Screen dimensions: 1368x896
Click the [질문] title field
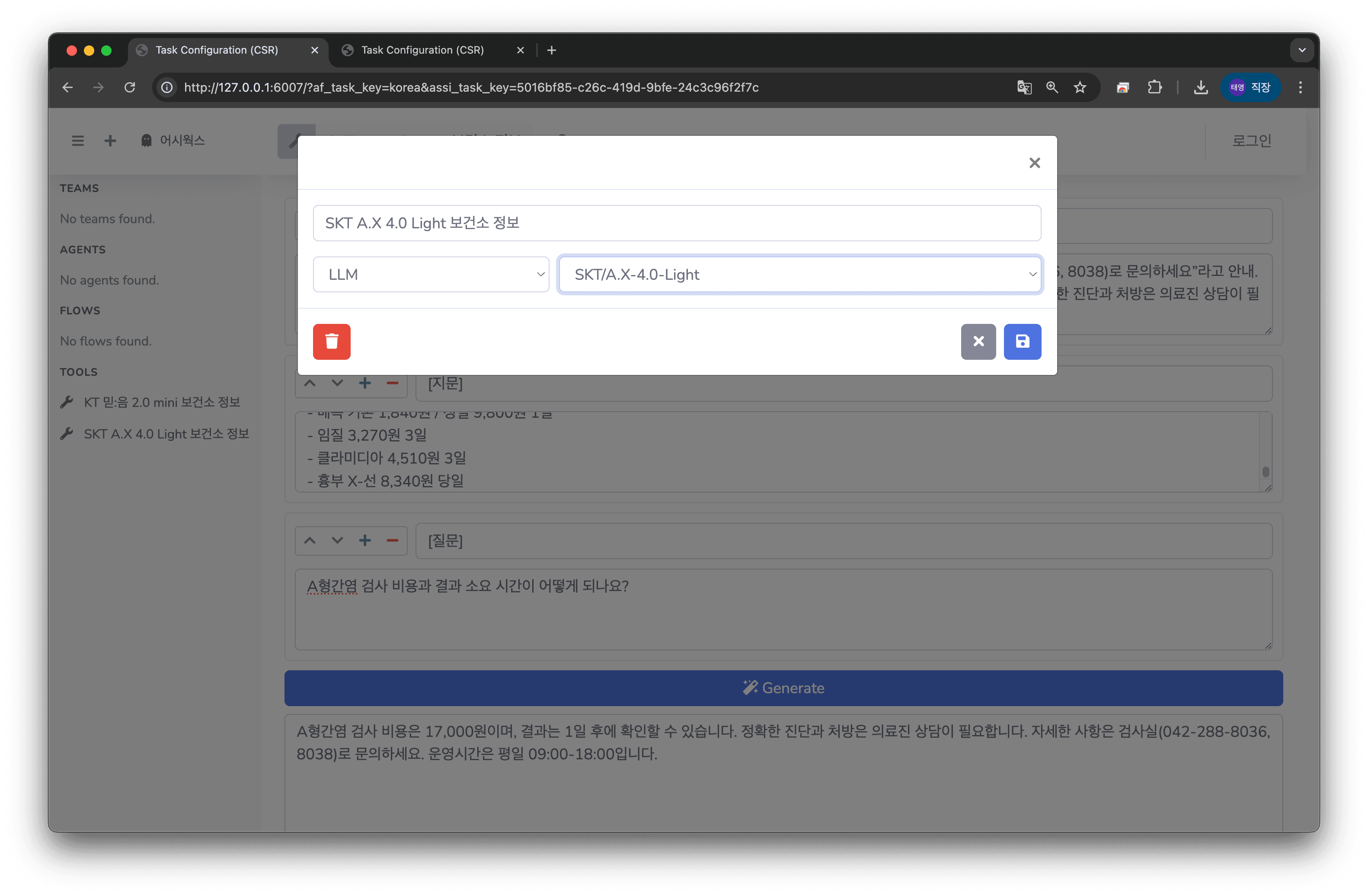point(844,541)
